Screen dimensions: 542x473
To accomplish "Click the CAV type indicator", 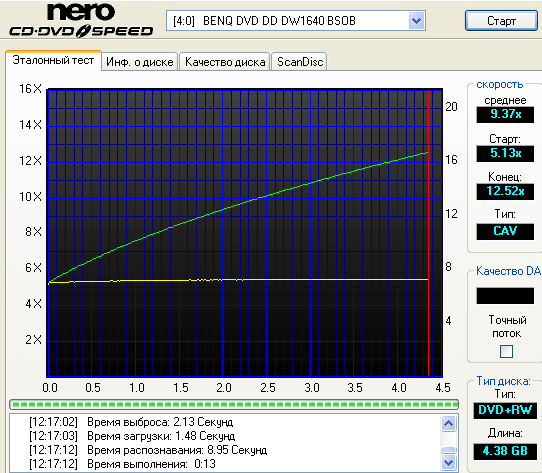I will tap(505, 231).
